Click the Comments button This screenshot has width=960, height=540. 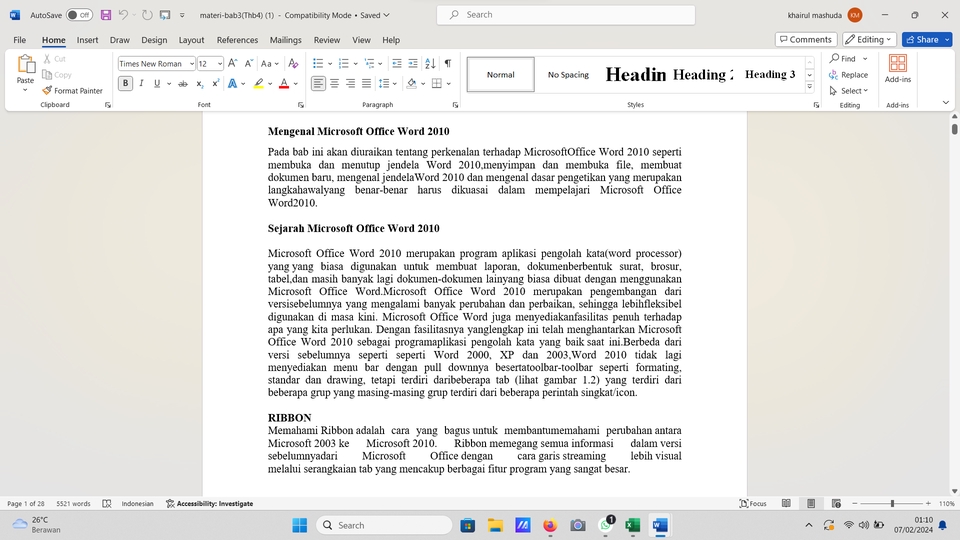806,39
